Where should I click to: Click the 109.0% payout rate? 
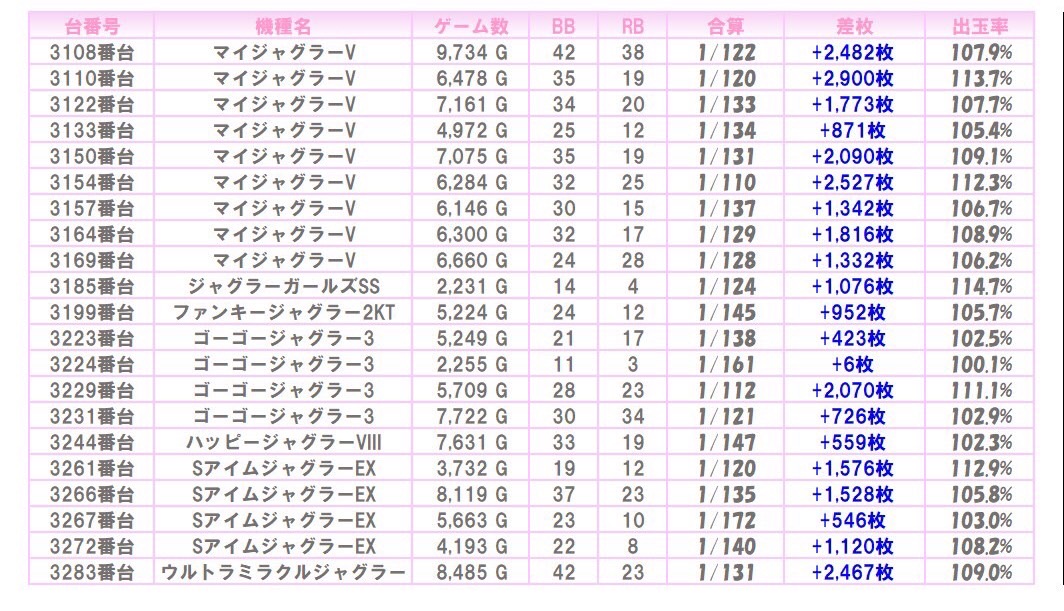pos(981,572)
